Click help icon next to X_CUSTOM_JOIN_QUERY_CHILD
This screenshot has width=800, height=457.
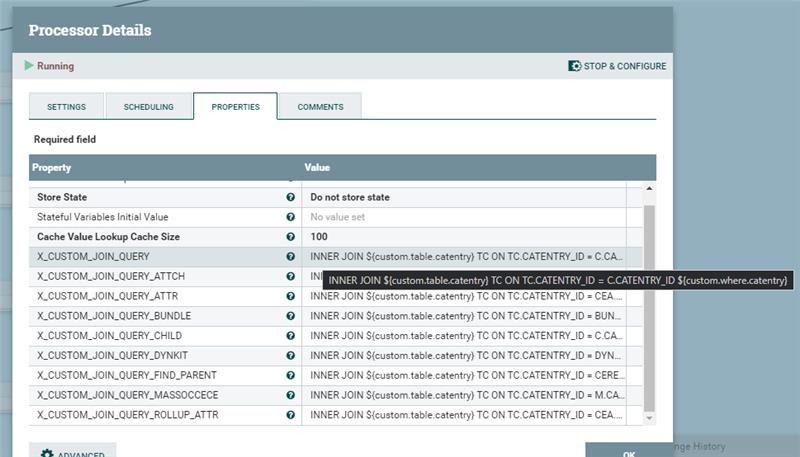[x=290, y=335]
